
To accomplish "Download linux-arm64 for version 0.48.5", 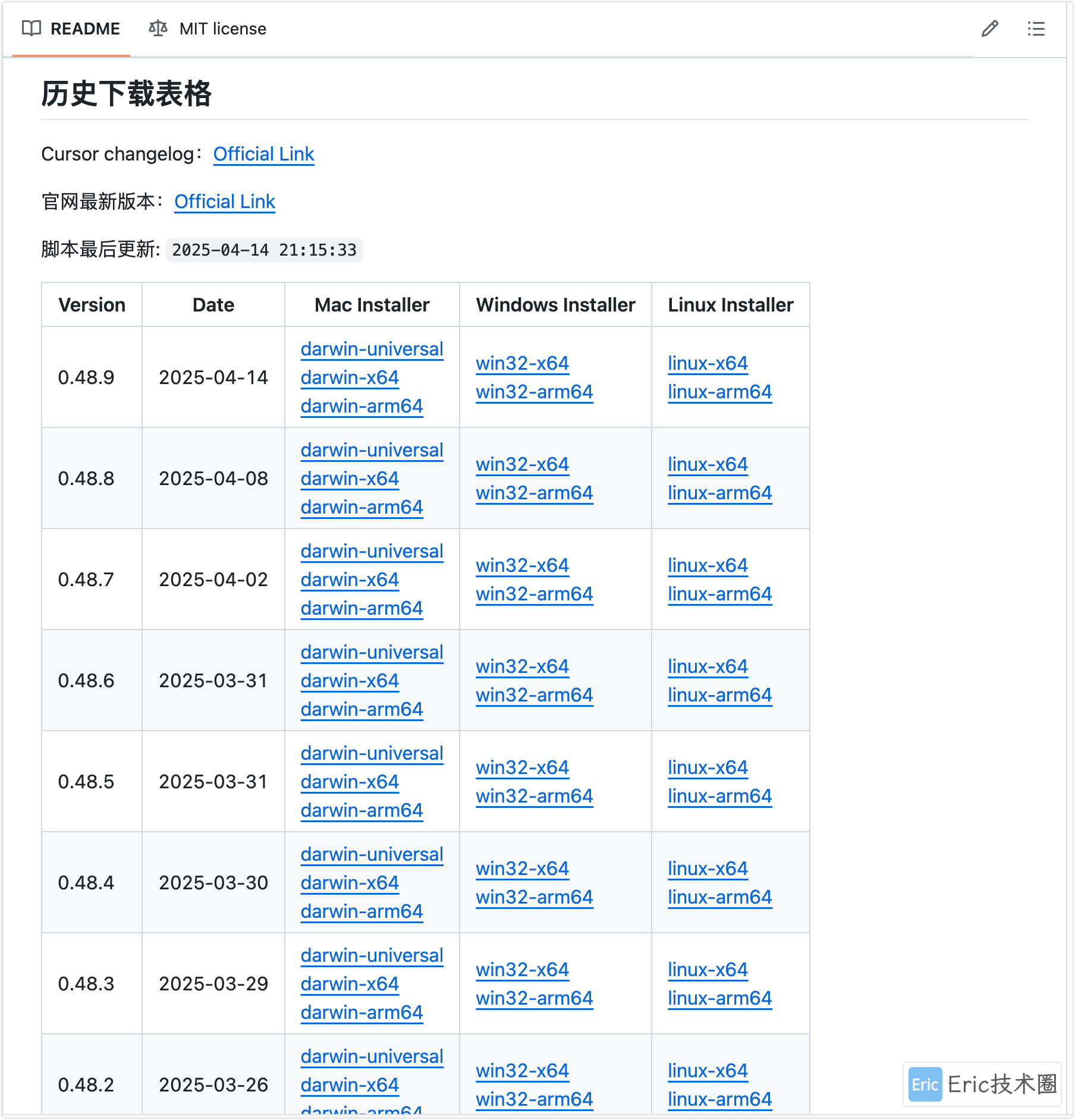I will [719, 796].
